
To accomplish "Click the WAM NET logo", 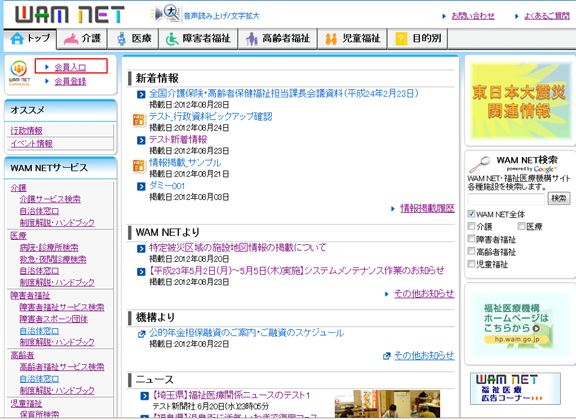I will (69, 15).
